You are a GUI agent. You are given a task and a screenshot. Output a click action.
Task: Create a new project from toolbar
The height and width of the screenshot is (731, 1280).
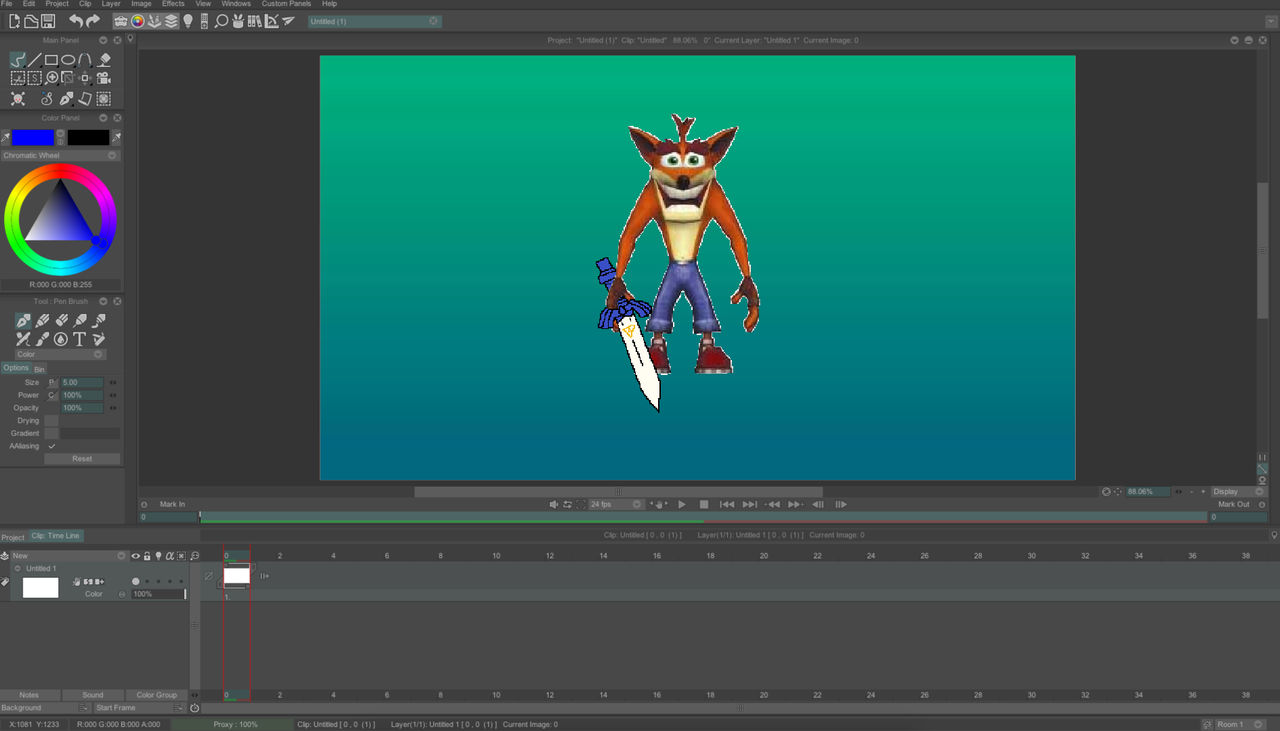(x=15, y=21)
